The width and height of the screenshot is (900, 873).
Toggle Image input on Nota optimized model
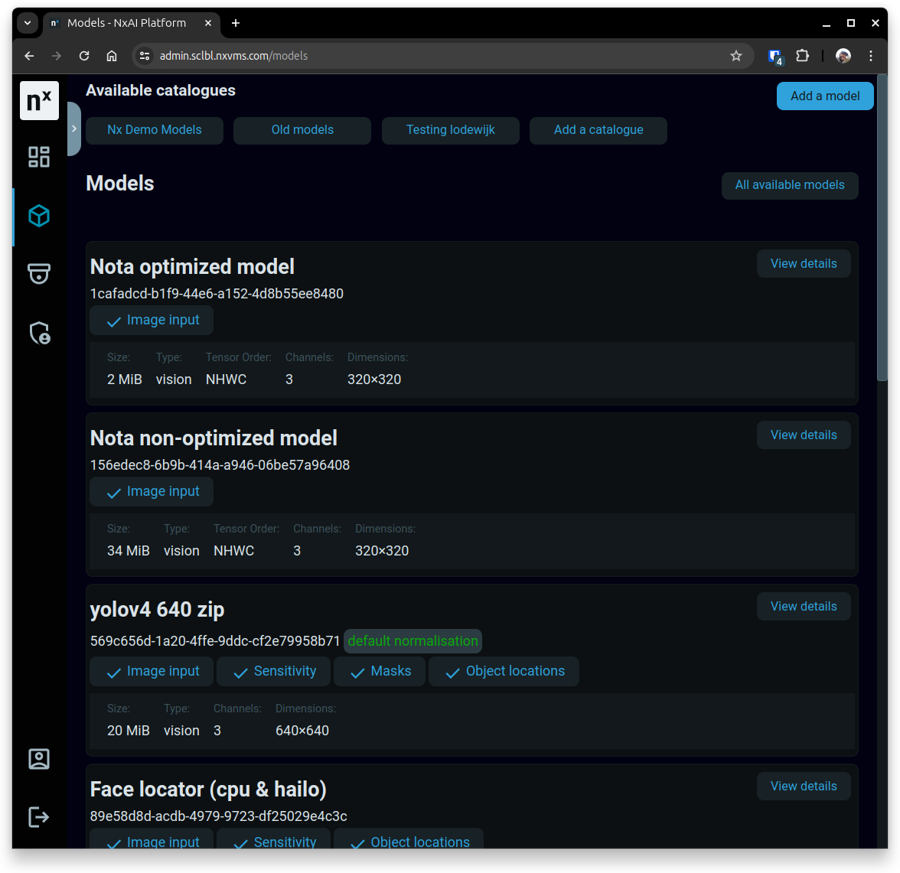tap(152, 321)
